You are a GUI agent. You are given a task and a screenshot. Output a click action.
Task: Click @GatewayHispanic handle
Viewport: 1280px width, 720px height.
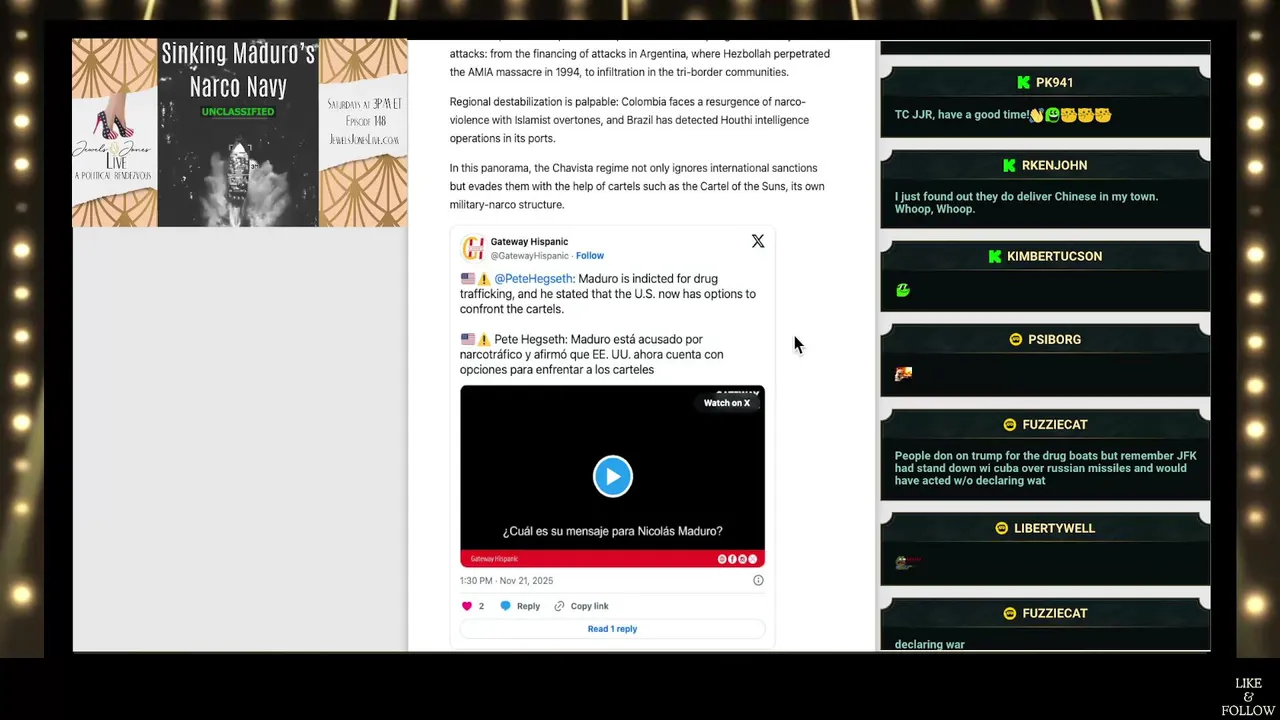[x=530, y=256]
